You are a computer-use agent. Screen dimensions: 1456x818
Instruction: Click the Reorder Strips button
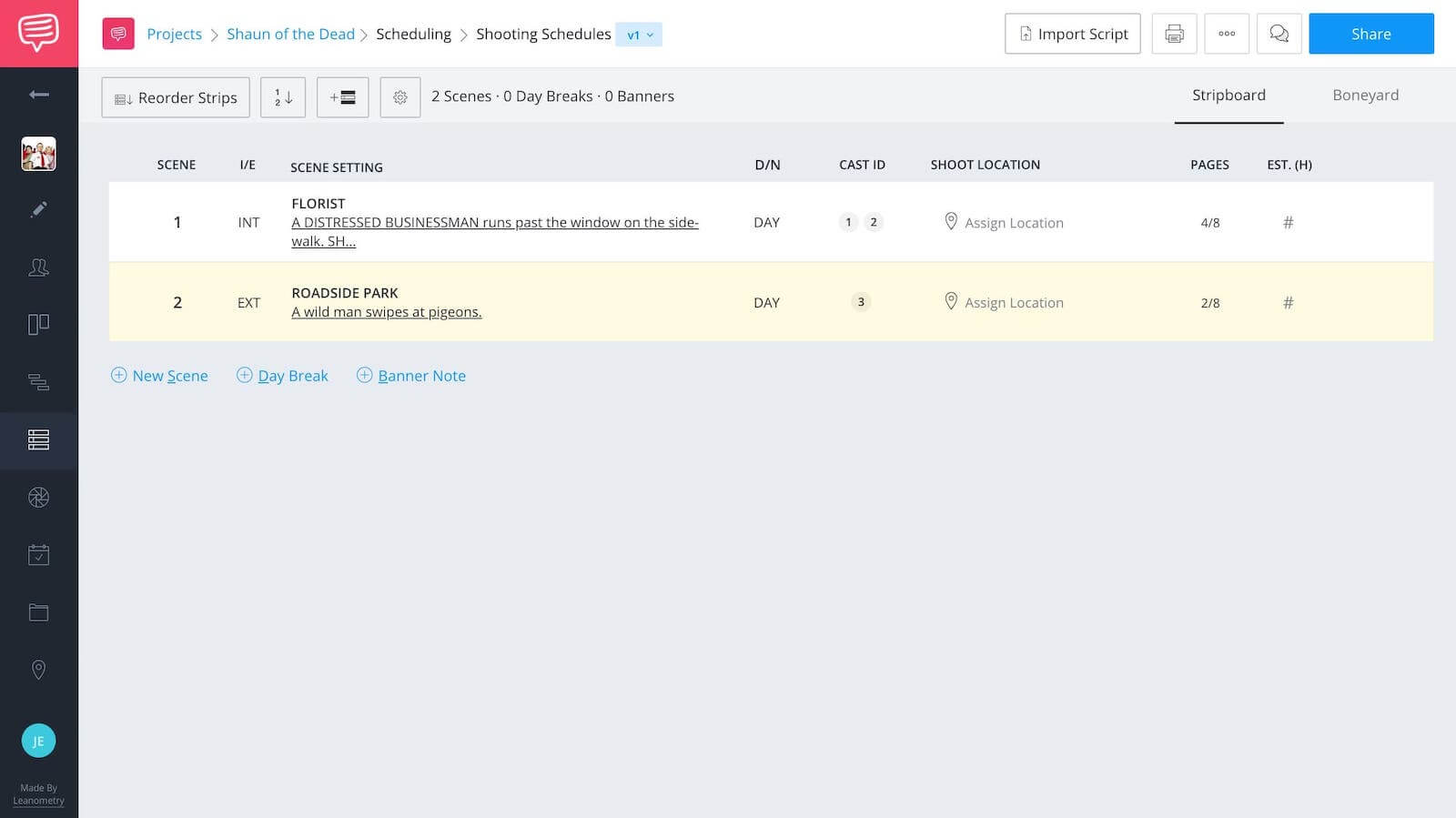(176, 97)
